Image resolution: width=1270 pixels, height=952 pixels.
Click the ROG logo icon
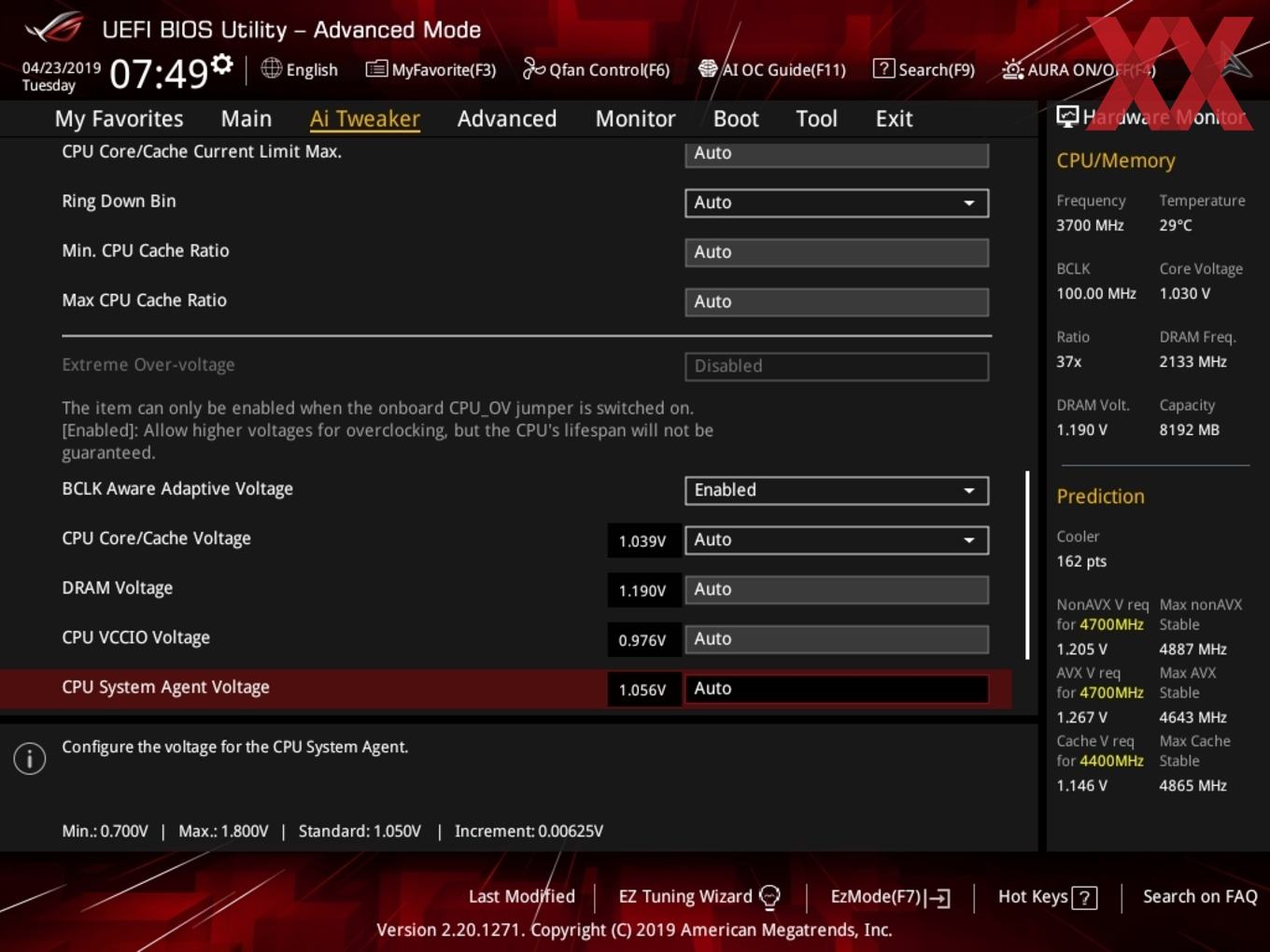pos(54,28)
